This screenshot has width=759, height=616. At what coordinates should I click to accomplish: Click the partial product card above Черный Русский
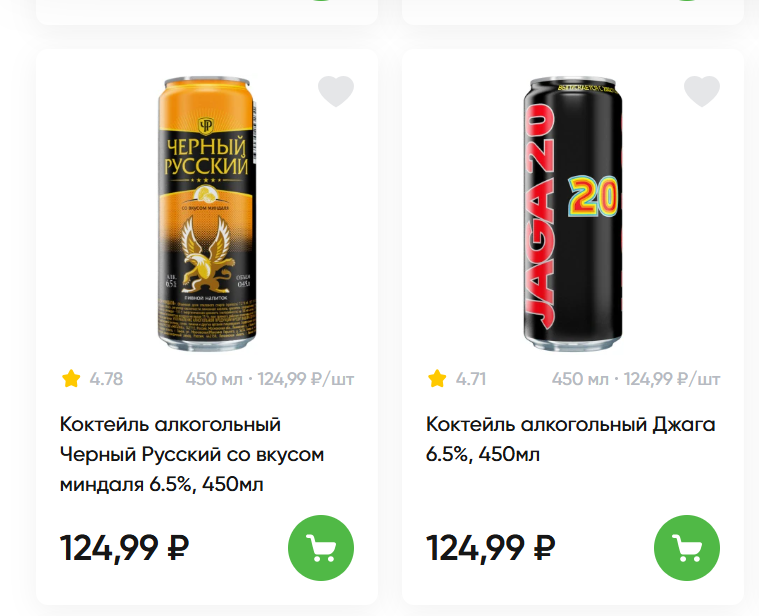(206, 12)
